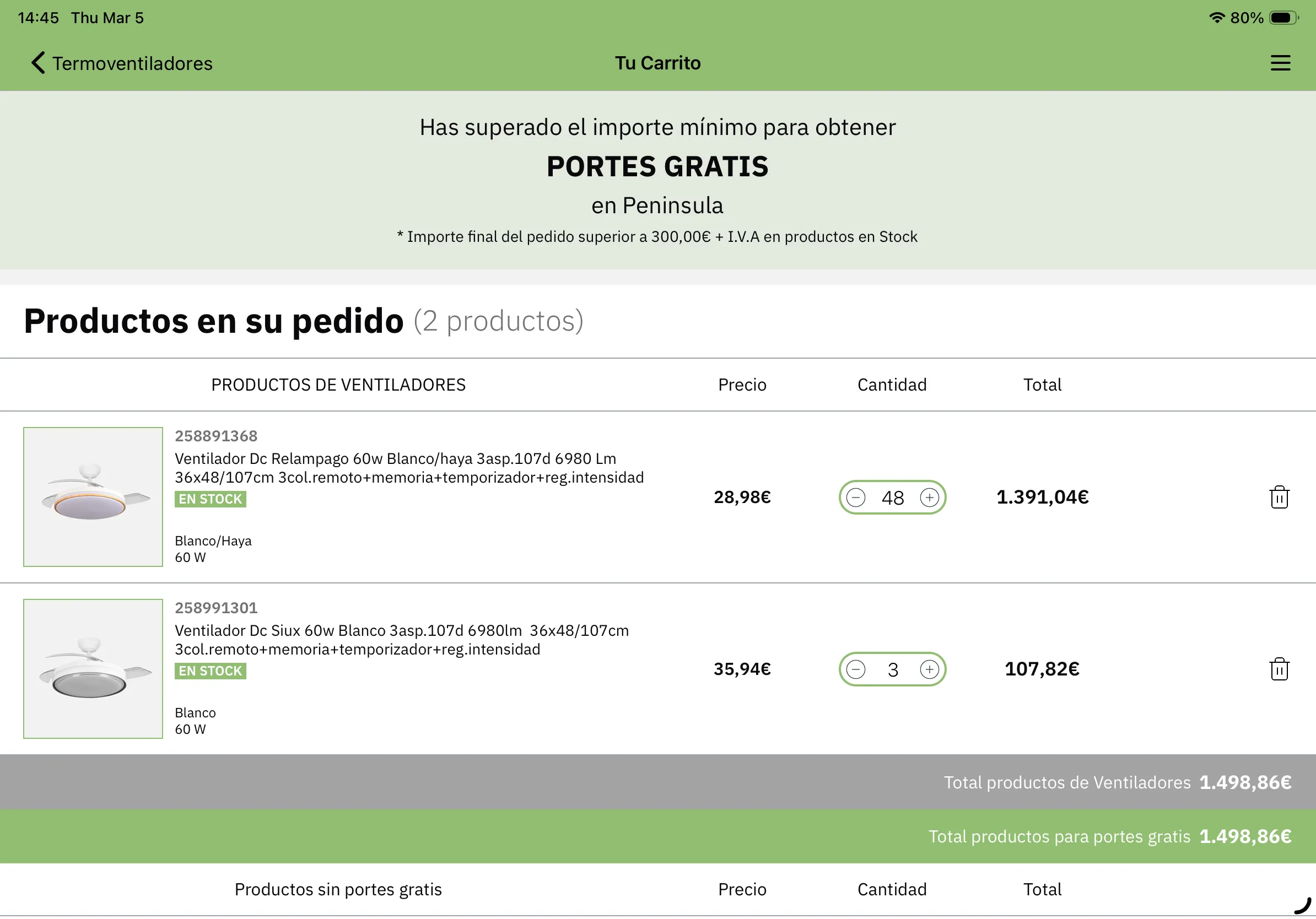Remove the Siux ventilador using trash icon
1316x919 pixels.
(1279, 669)
